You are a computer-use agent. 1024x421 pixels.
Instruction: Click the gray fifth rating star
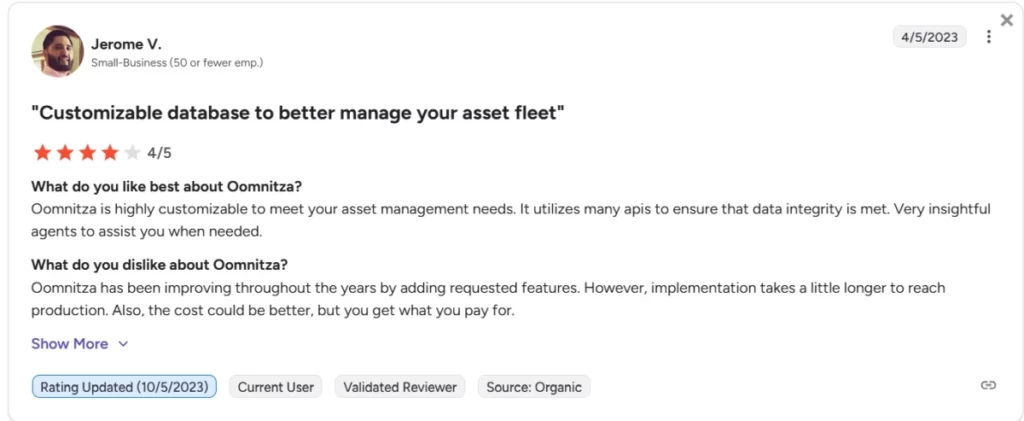point(132,153)
